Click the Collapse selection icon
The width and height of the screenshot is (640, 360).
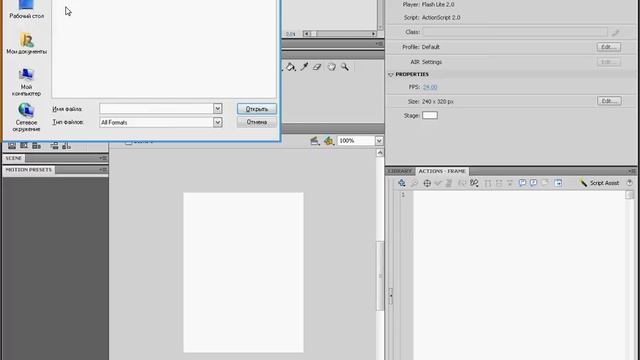point(499,183)
